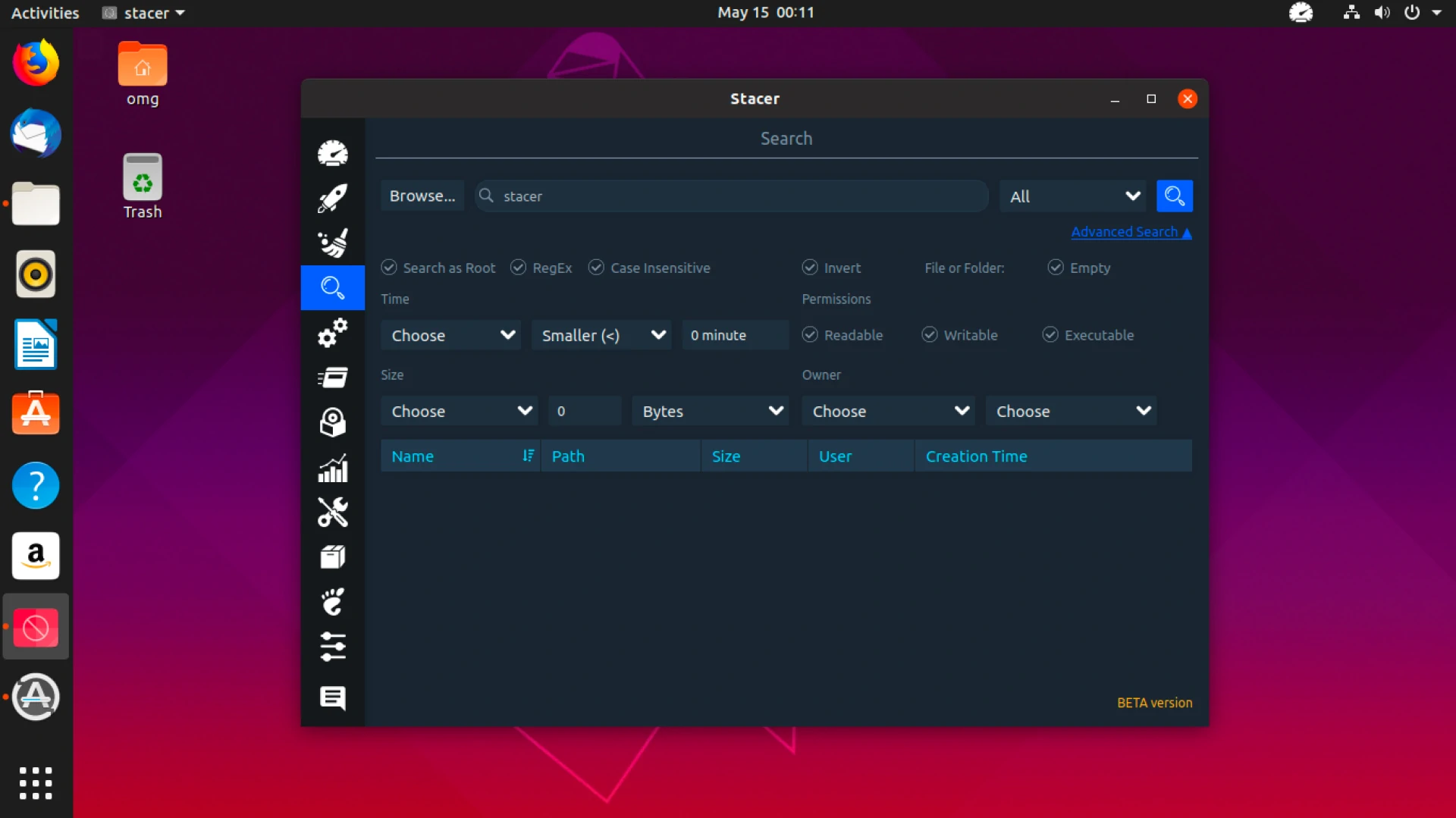Toggle Writable permission checkbox

[x=959, y=335]
